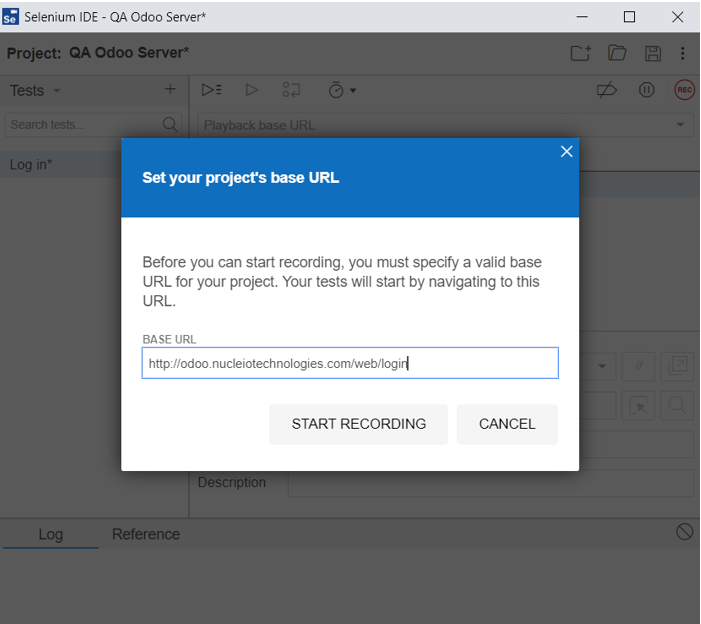Open an existing project folder icon
The image size is (701, 624).
617,53
